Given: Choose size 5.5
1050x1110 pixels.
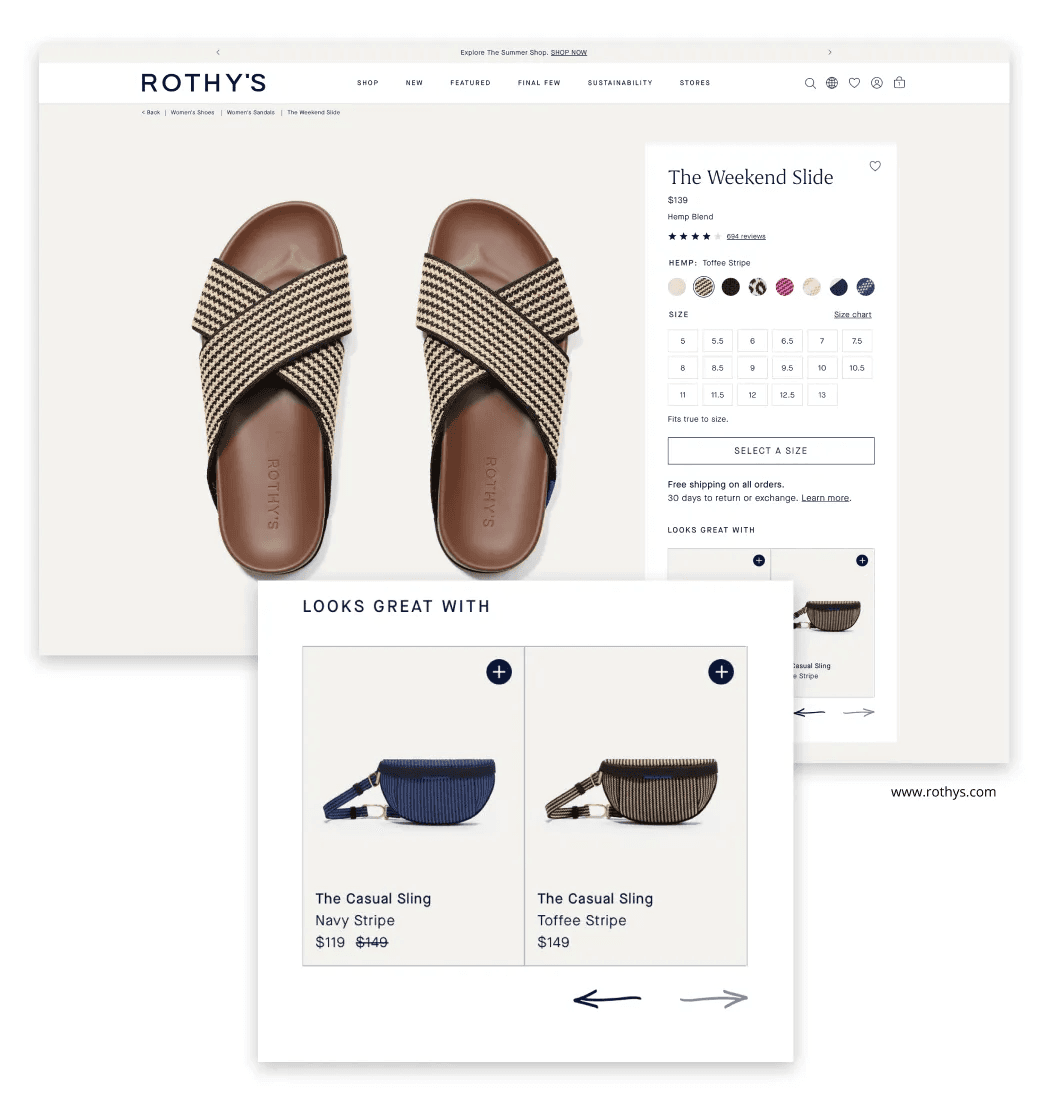Looking at the screenshot, I should 717,341.
